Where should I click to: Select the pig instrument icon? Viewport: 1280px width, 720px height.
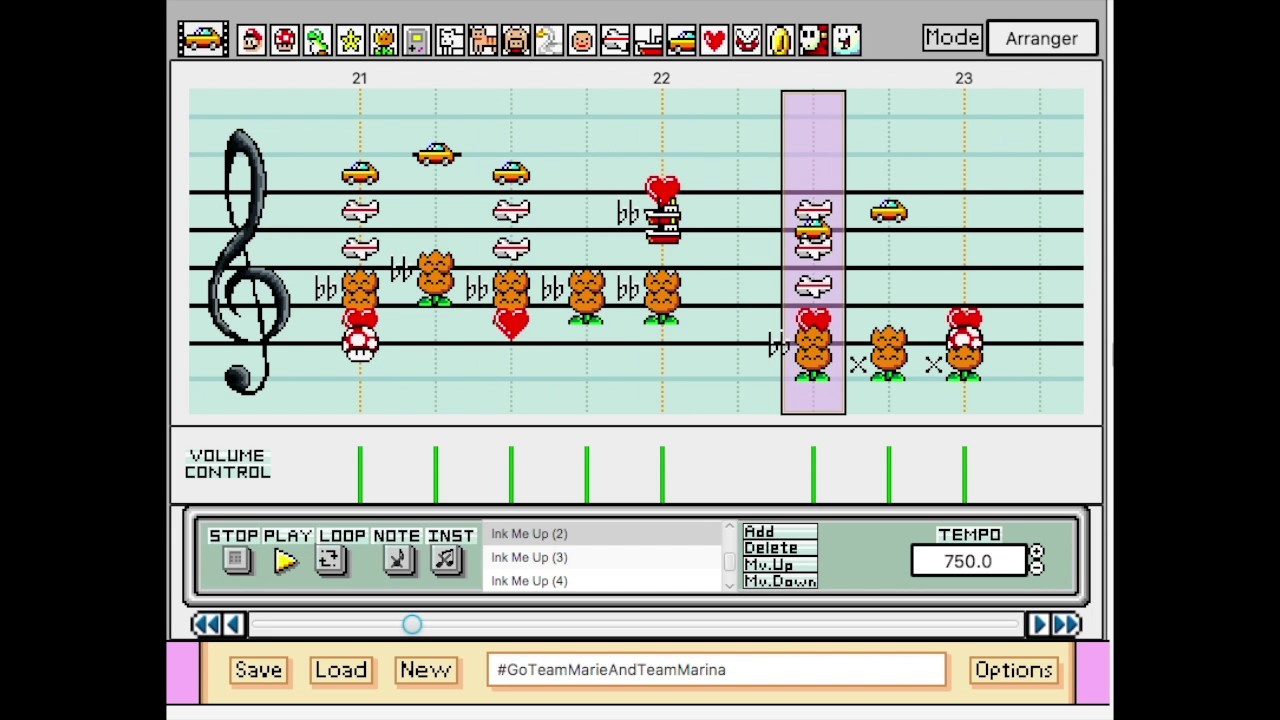[x=516, y=41]
